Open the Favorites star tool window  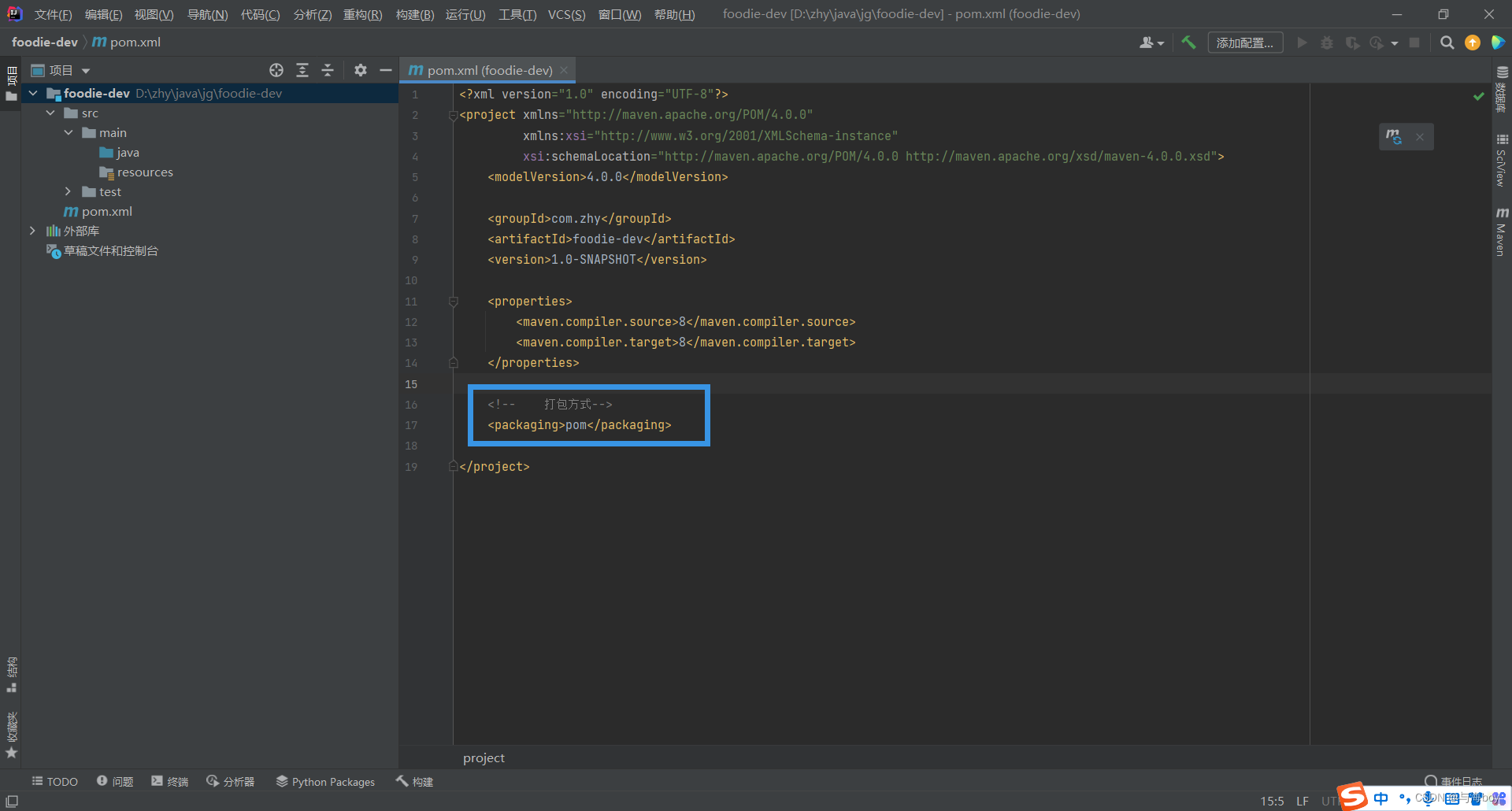click(x=11, y=736)
